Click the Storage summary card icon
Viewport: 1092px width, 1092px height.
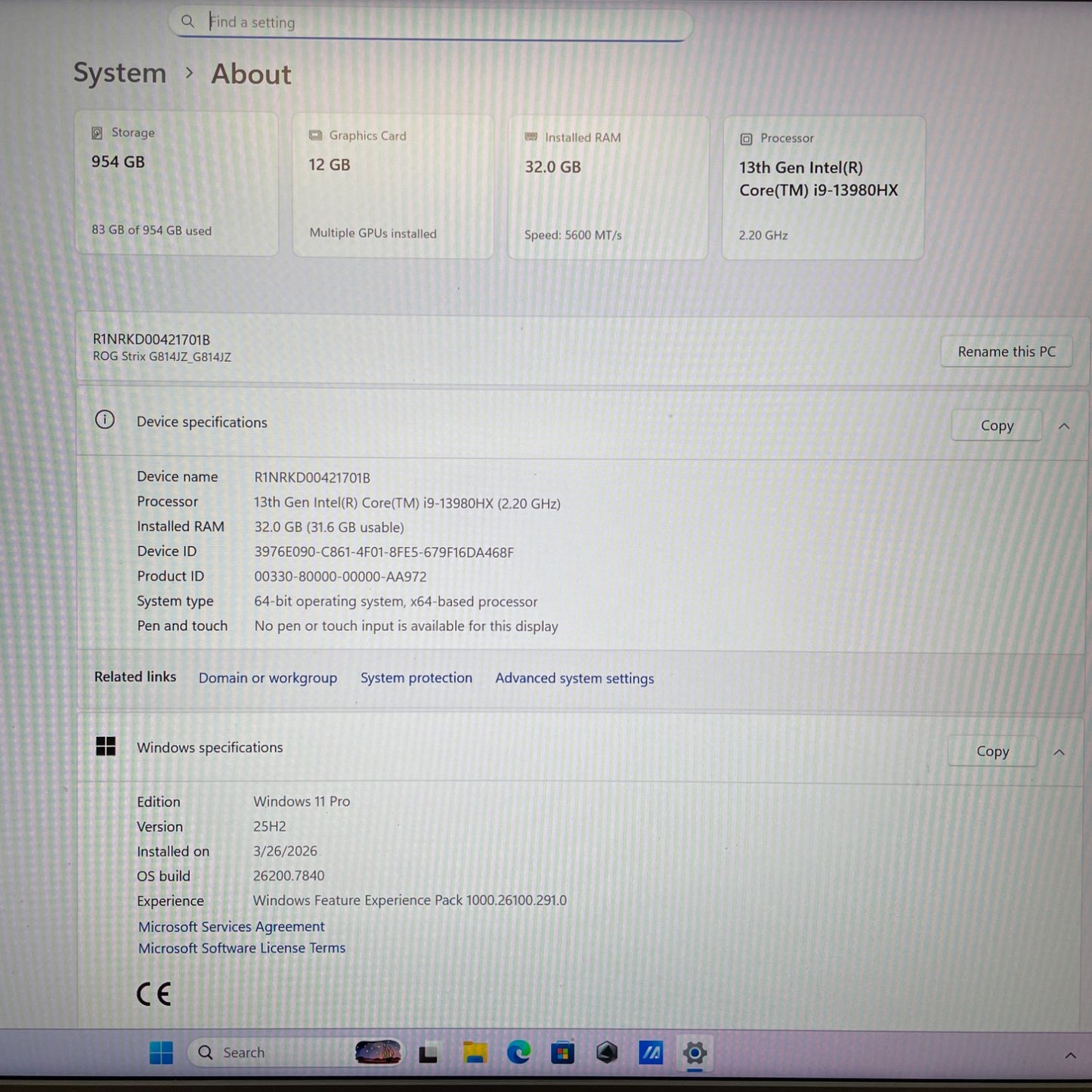coord(97,132)
